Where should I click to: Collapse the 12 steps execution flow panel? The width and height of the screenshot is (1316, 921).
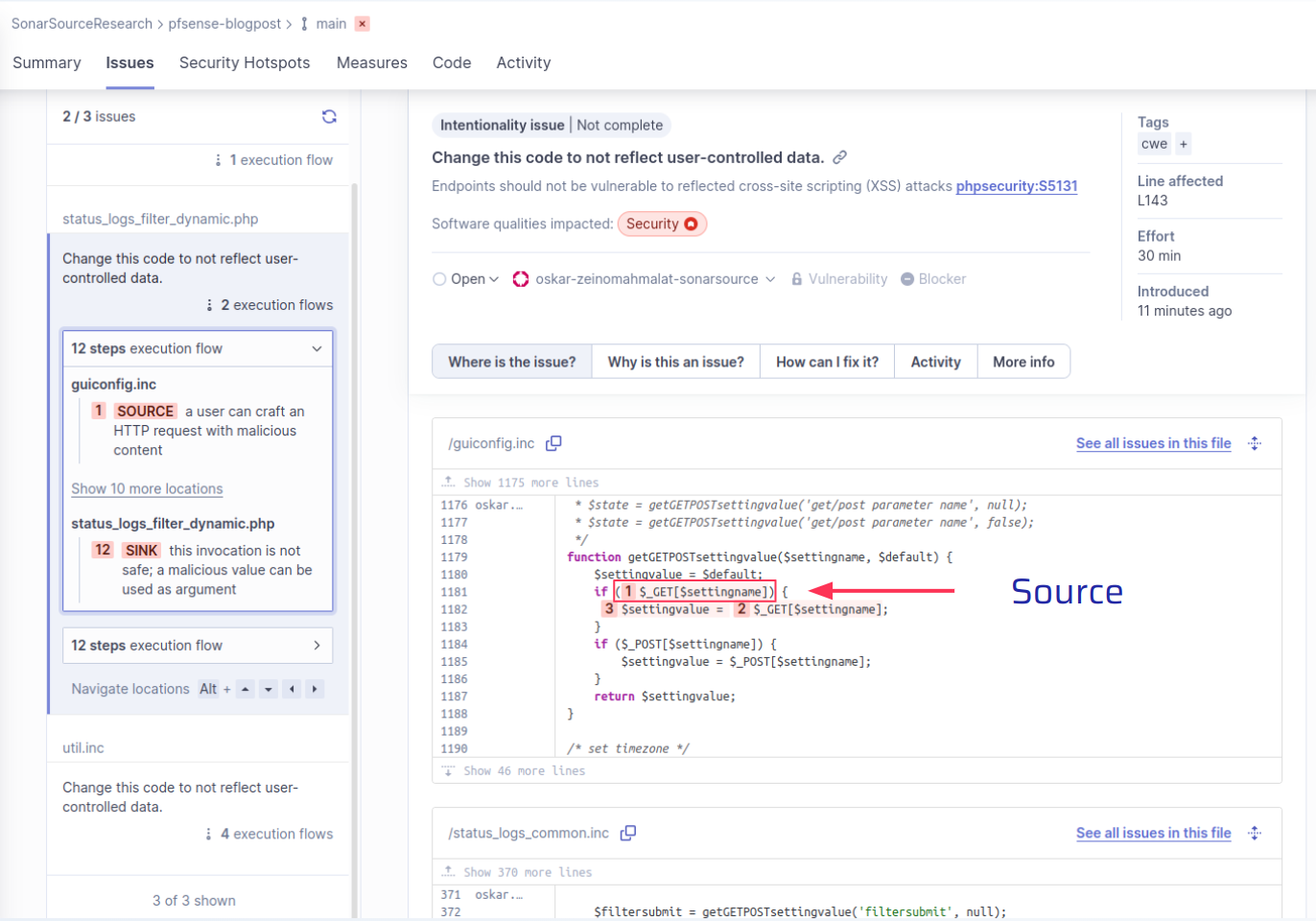(x=317, y=349)
